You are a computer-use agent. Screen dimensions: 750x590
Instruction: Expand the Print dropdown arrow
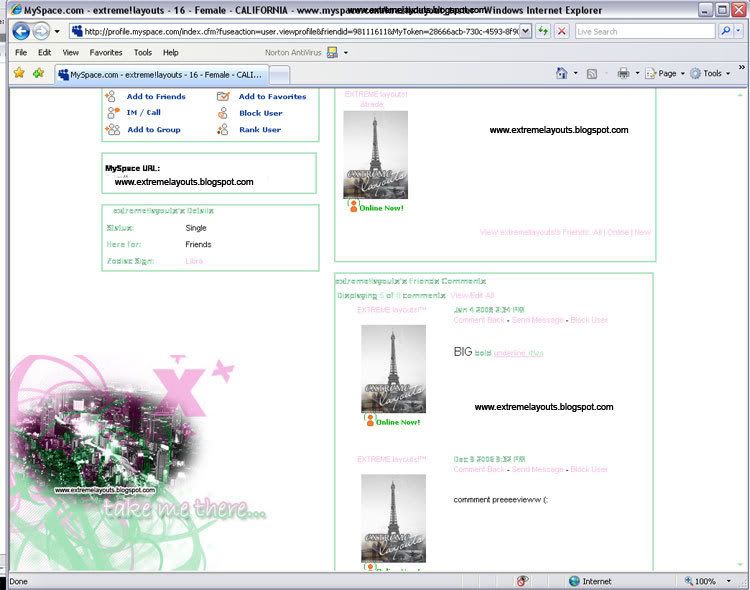[x=637, y=73]
